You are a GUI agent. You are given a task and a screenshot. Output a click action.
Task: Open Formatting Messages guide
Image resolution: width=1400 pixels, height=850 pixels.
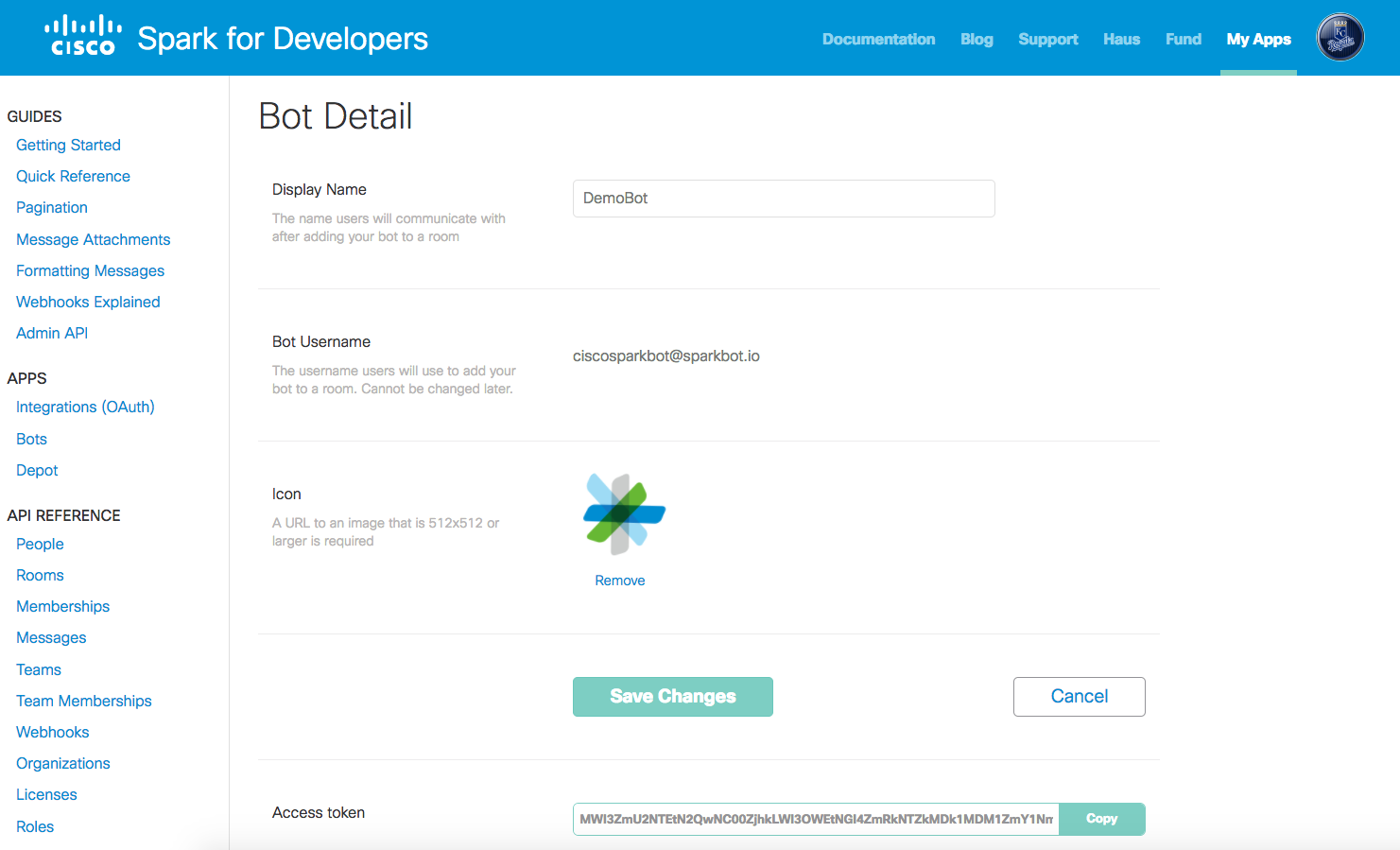pyautogui.click(x=90, y=270)
